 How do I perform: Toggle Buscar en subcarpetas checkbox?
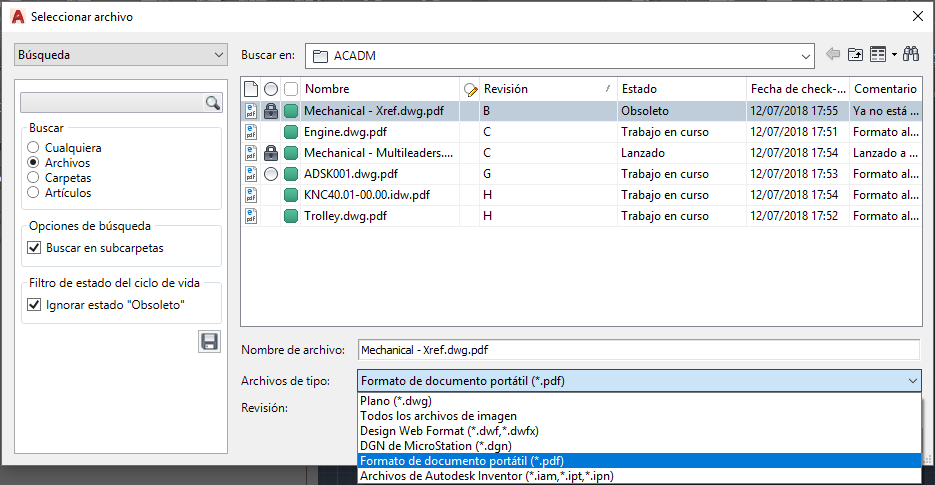[34, 248]
